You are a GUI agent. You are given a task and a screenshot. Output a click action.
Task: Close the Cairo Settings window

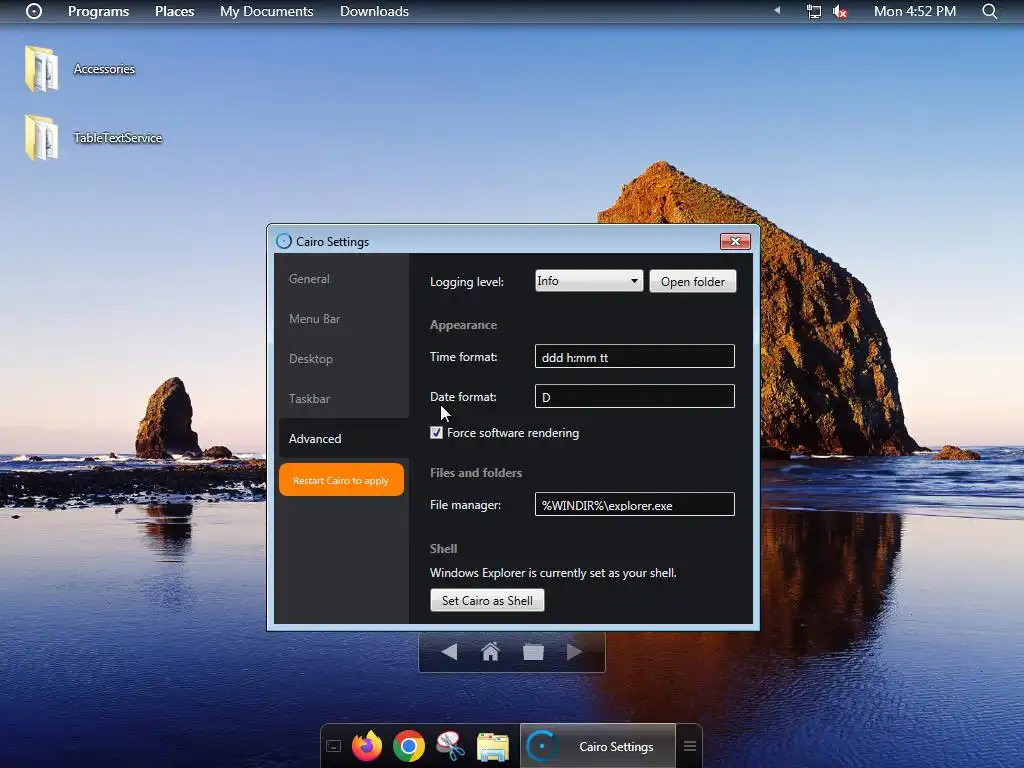[735, 241]
